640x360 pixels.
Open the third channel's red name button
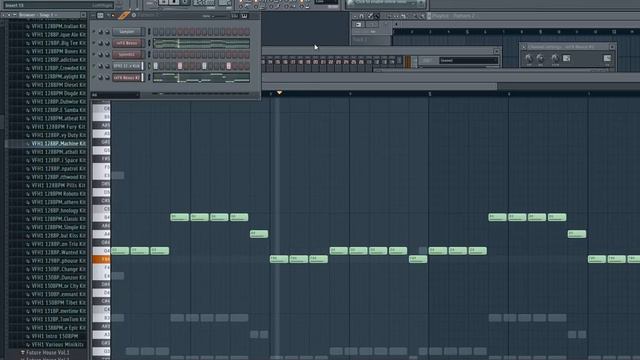point(127,55)
